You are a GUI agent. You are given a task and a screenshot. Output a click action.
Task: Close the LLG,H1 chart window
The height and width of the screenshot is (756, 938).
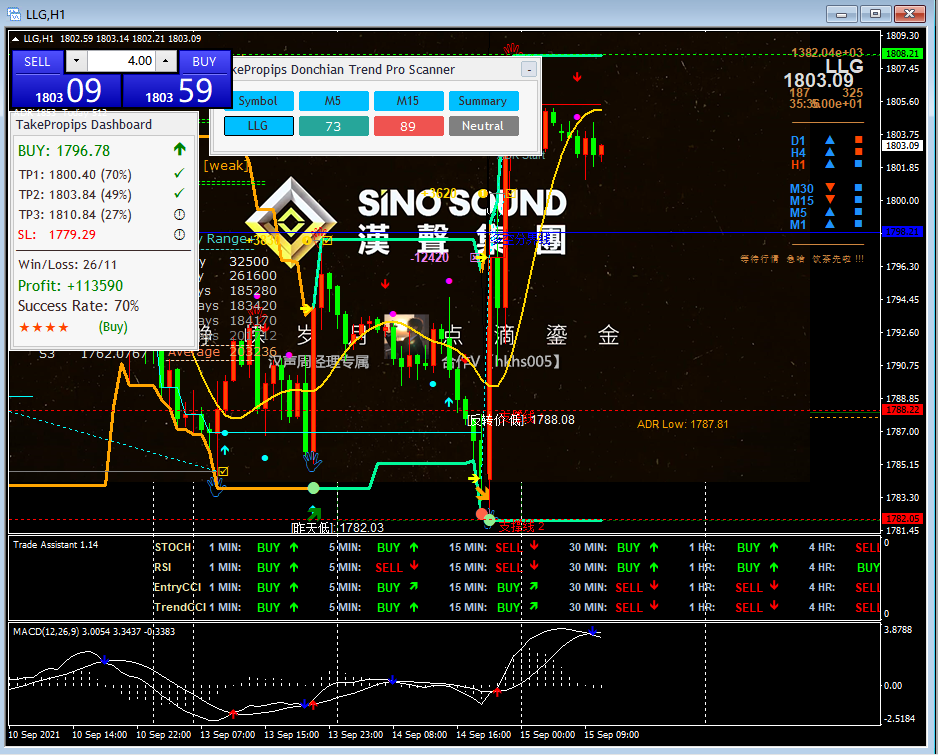[909, 13]
